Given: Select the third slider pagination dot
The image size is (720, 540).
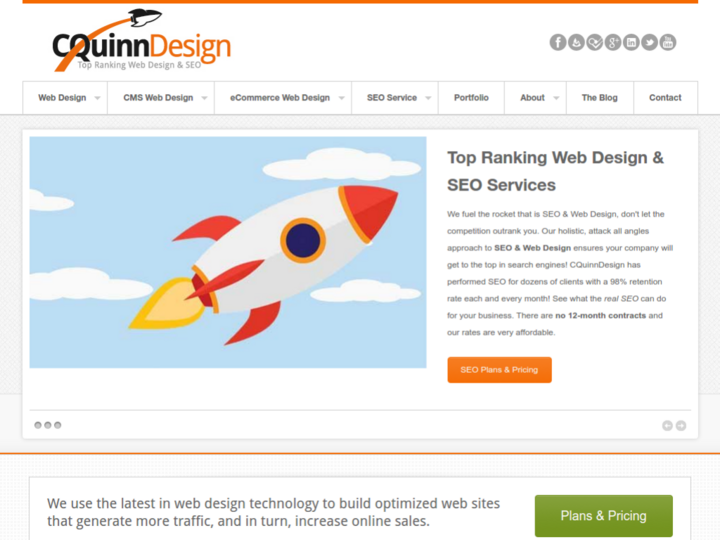Looking at the screenshot, I should tap(58, 425).
